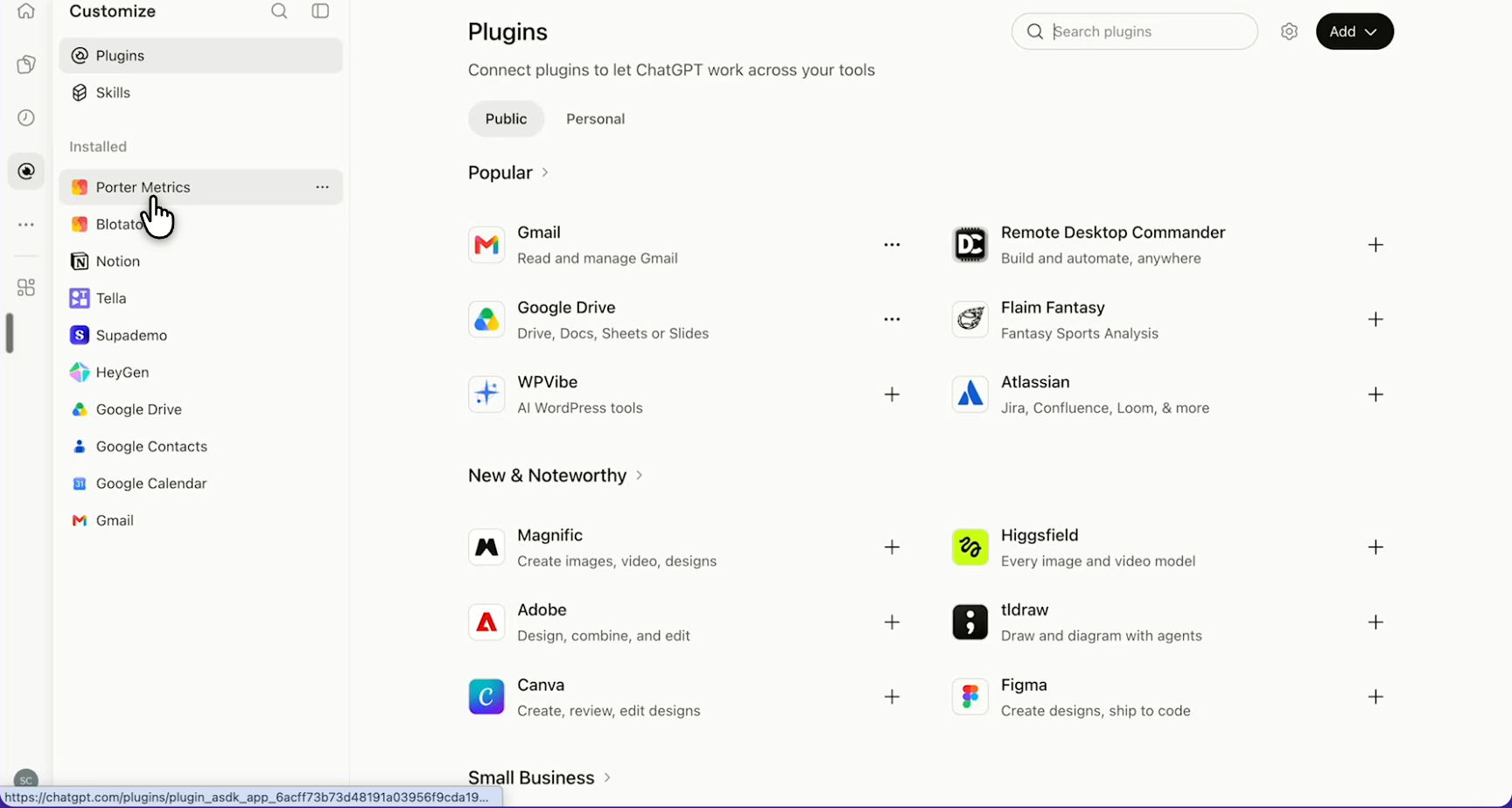The image size is (1512, 808).
Task: Open installed Notion plugin
Action: tap(200, 261)
